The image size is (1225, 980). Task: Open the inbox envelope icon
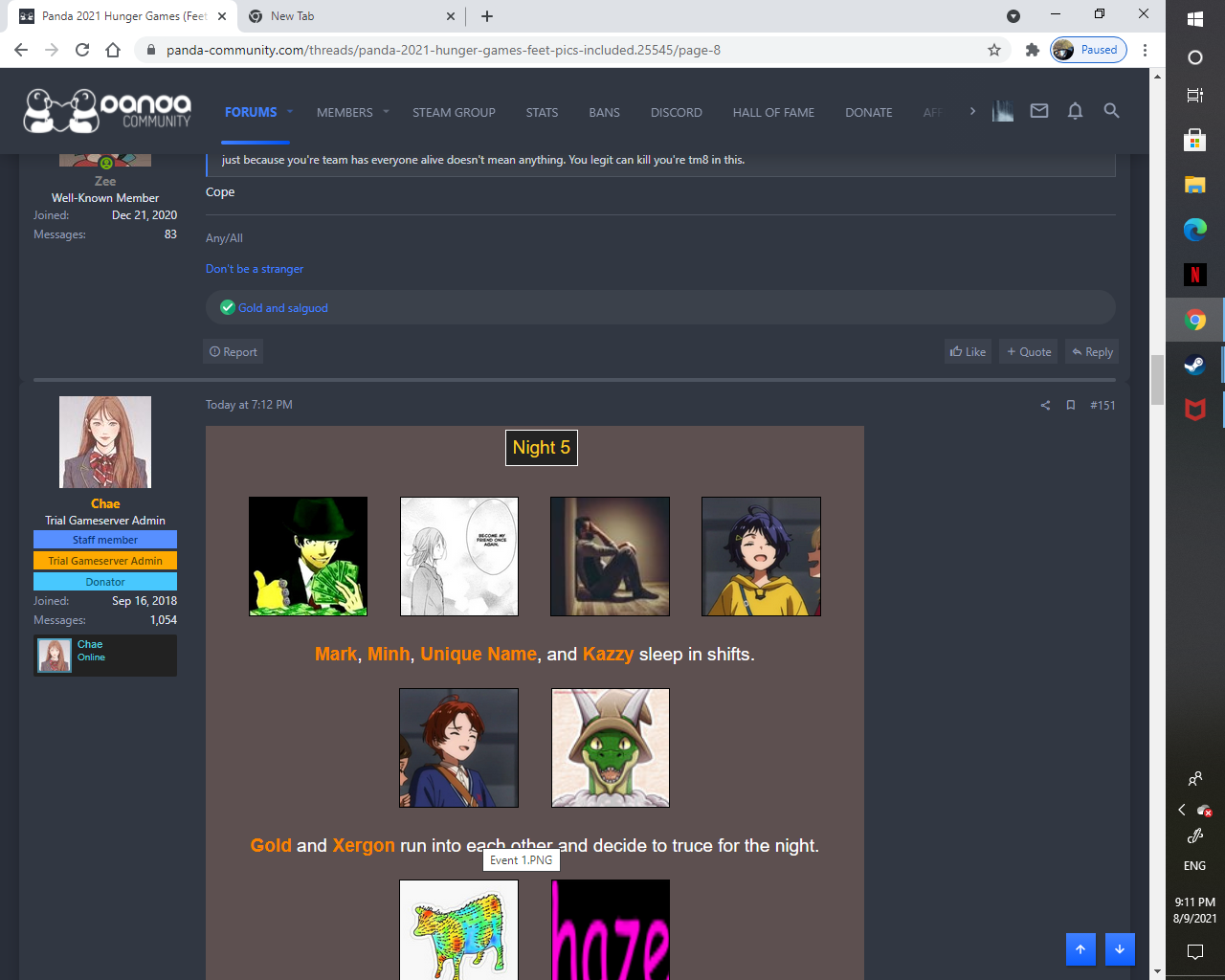pyautogui.click(x=1038, y=111)
